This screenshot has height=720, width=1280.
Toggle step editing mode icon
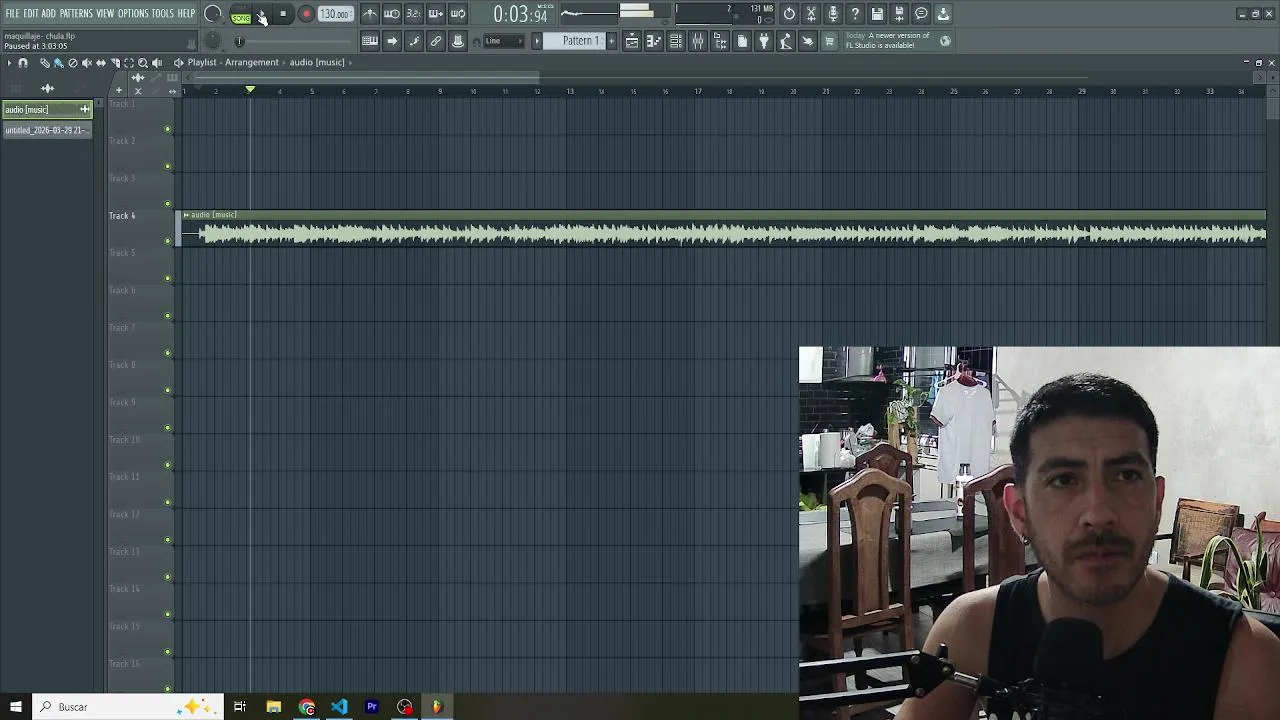tap(414, 41)
